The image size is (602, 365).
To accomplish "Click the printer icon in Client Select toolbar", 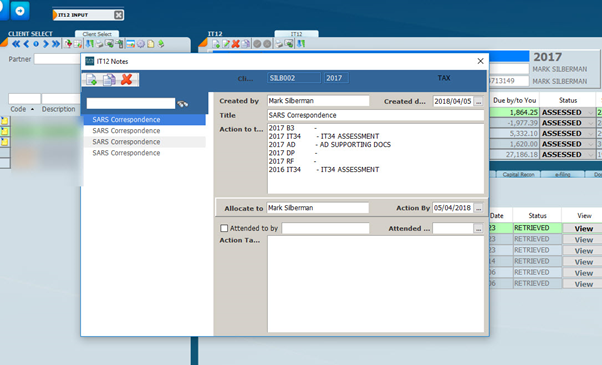I will [99, 44].
